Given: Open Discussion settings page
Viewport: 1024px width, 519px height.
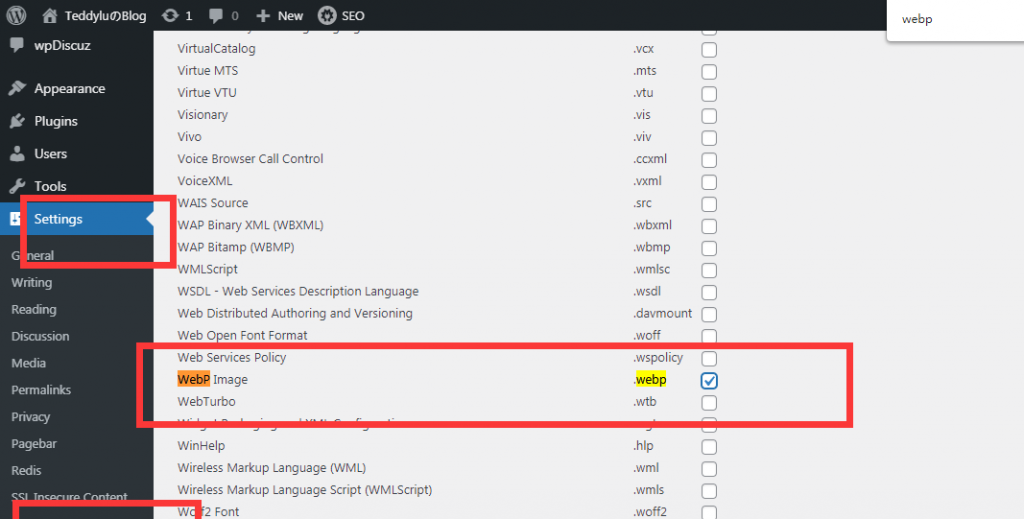Looking at the screenshot, I should (x=40, y=336).
